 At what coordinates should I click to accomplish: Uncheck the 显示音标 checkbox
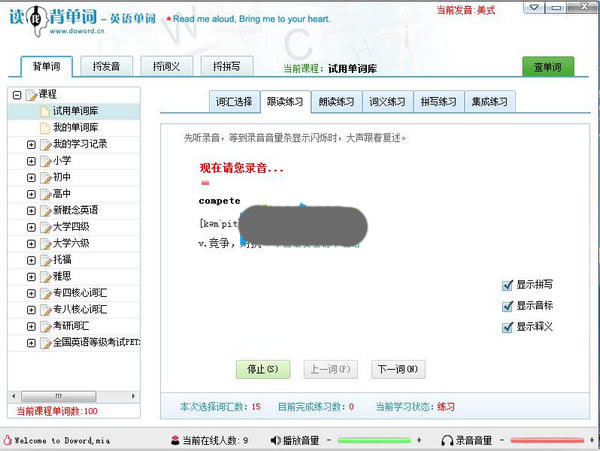point(509,306)
